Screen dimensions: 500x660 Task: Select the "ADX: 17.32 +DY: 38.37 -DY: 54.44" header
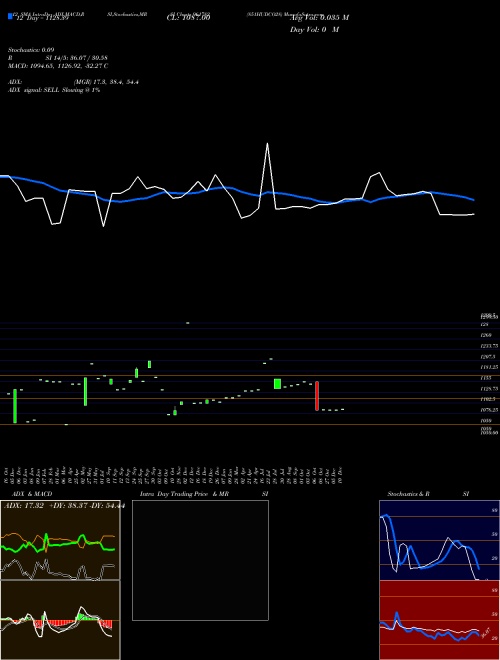[64, 506]
